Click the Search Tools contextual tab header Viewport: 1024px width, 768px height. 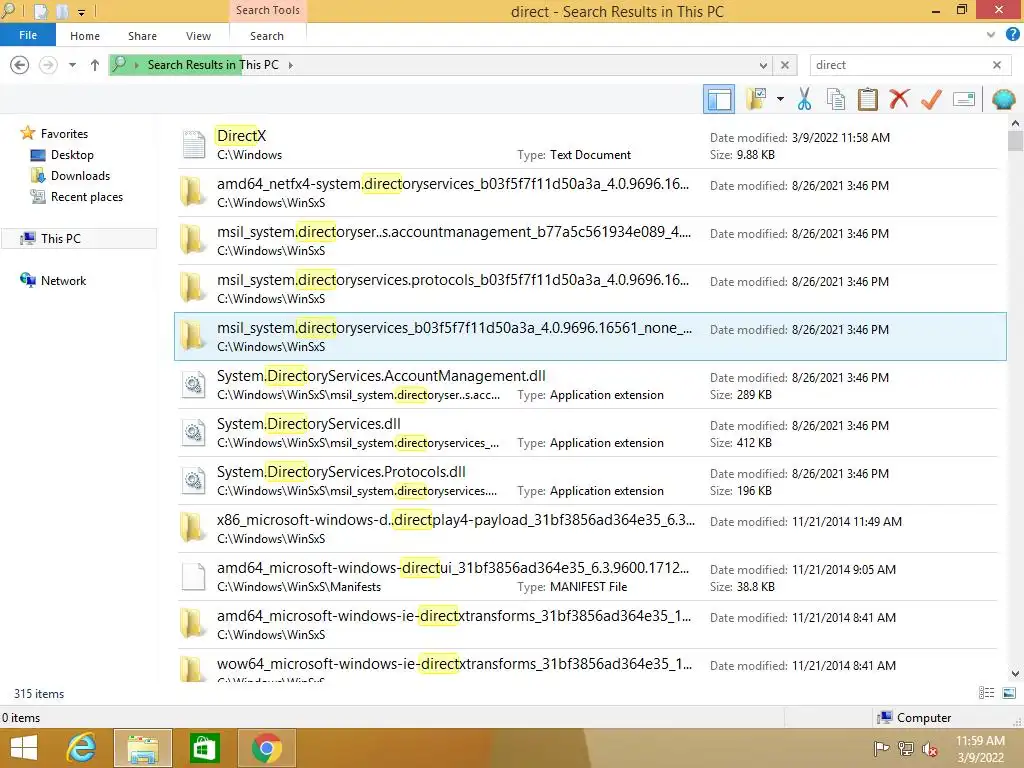[x=268, y=10]
